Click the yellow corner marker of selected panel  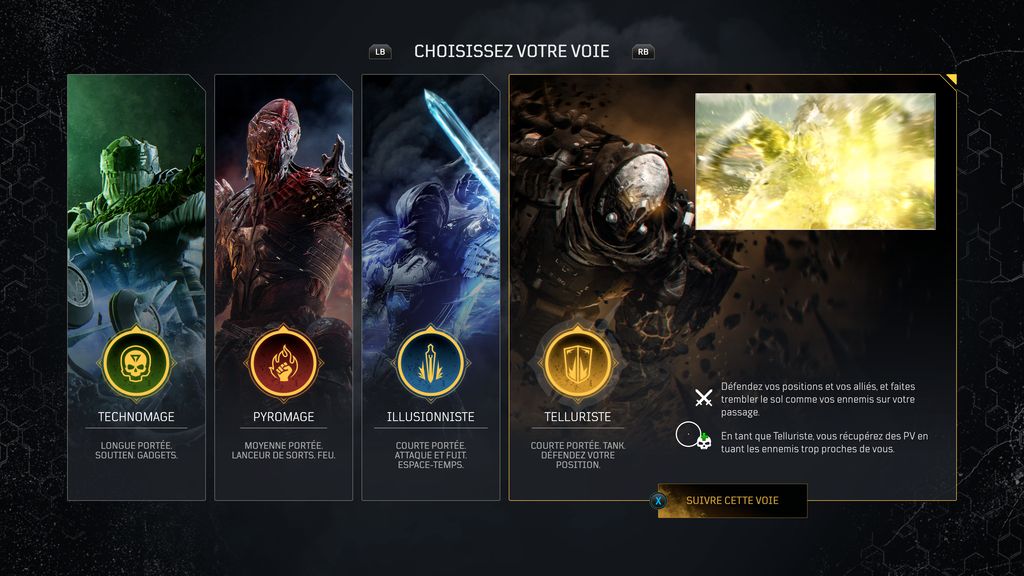952,80
